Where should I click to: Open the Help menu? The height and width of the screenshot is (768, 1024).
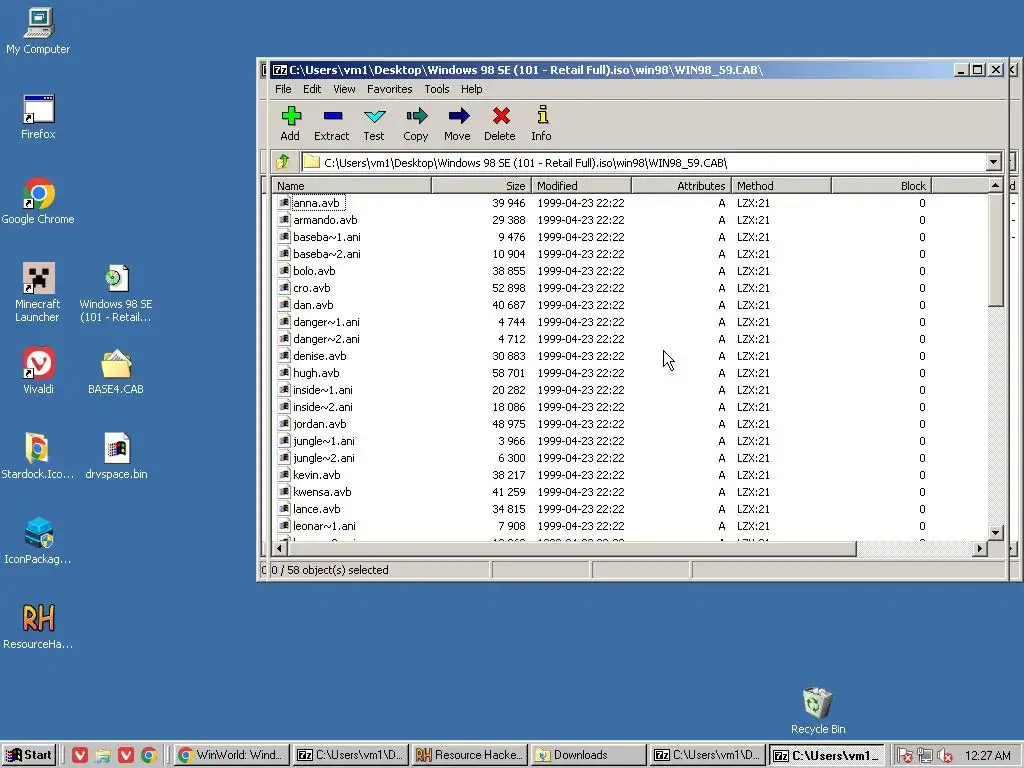(471, 89)
